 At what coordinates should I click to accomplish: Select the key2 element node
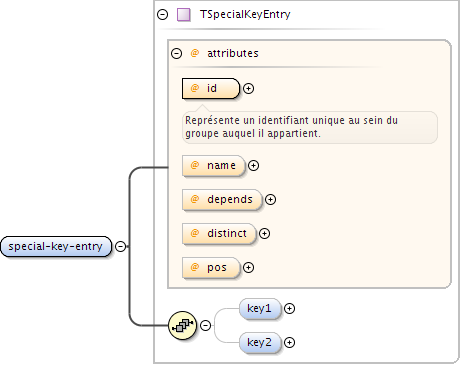260,342
